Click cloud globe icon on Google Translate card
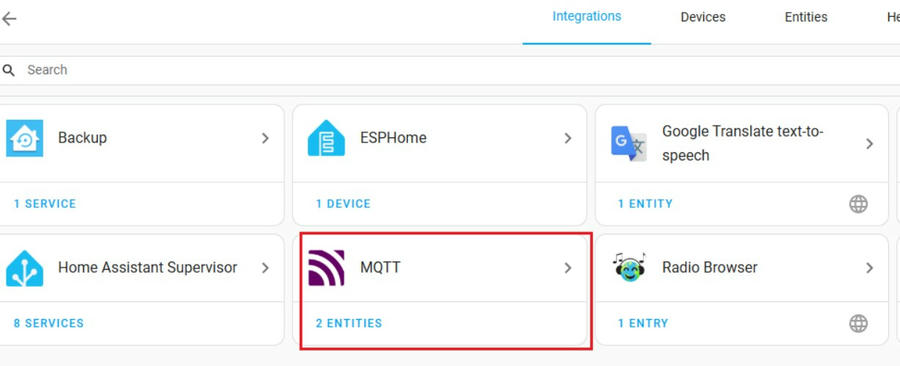Image resolution: width=900 pixels, height=366 pixels. pos(858,204)
